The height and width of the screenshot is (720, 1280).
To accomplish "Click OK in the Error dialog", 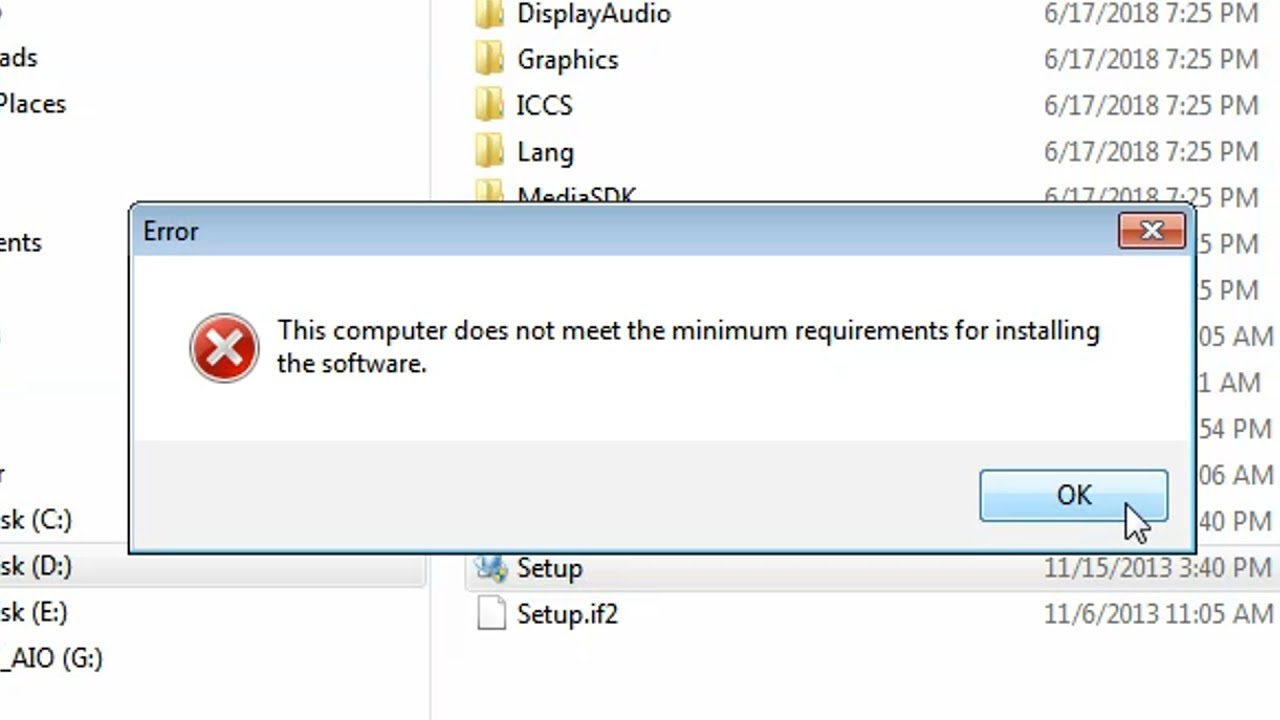I will 1073,495.
